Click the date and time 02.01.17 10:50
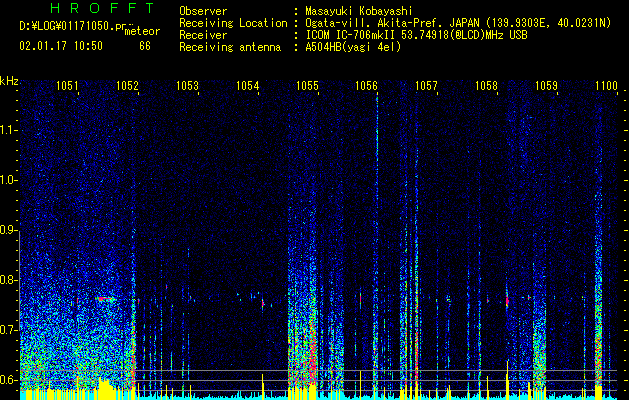629x400 pixels. 61,46
